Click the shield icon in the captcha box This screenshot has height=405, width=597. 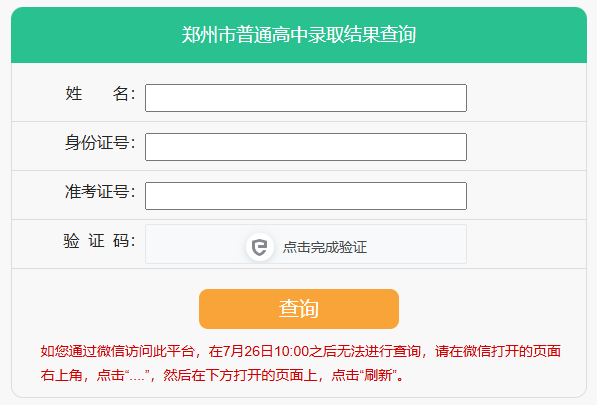pyautogui.click(x=260, y=247)
